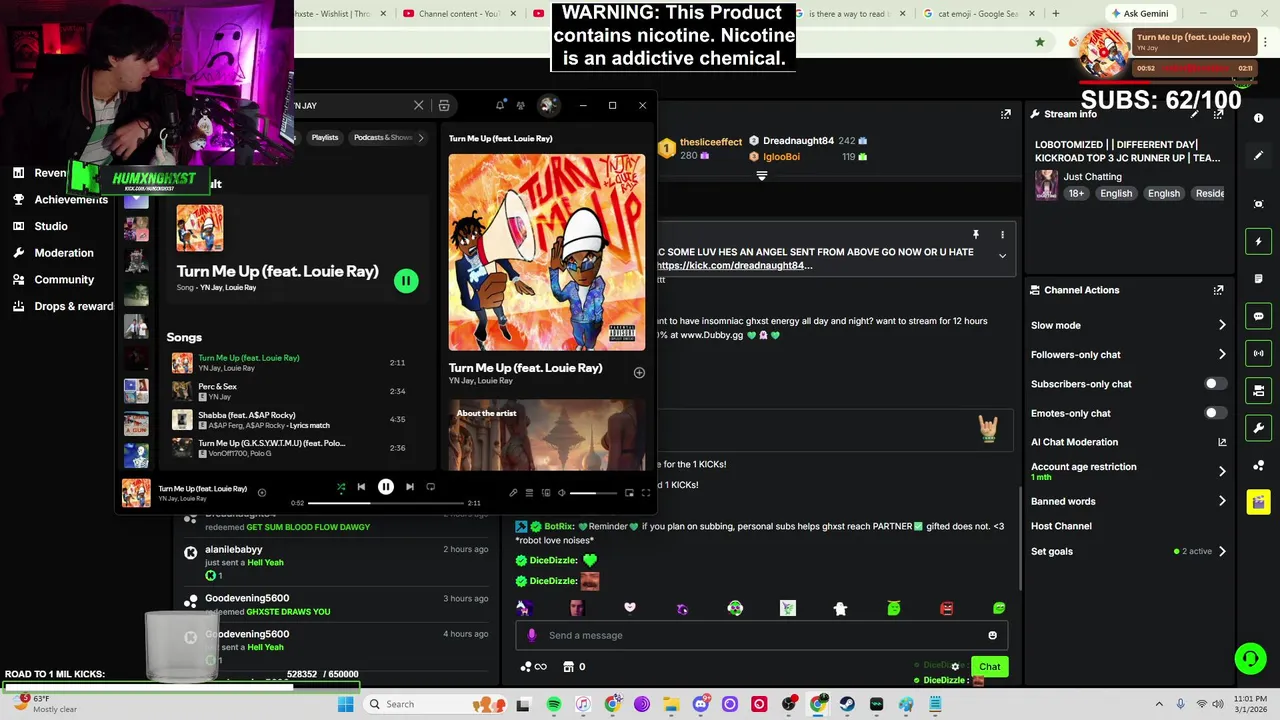The width and height of the screenshot is (1280, 720).
Task: Insert the white ghost emote in chat
Action: pyautogui.click(x=840, y=608)
